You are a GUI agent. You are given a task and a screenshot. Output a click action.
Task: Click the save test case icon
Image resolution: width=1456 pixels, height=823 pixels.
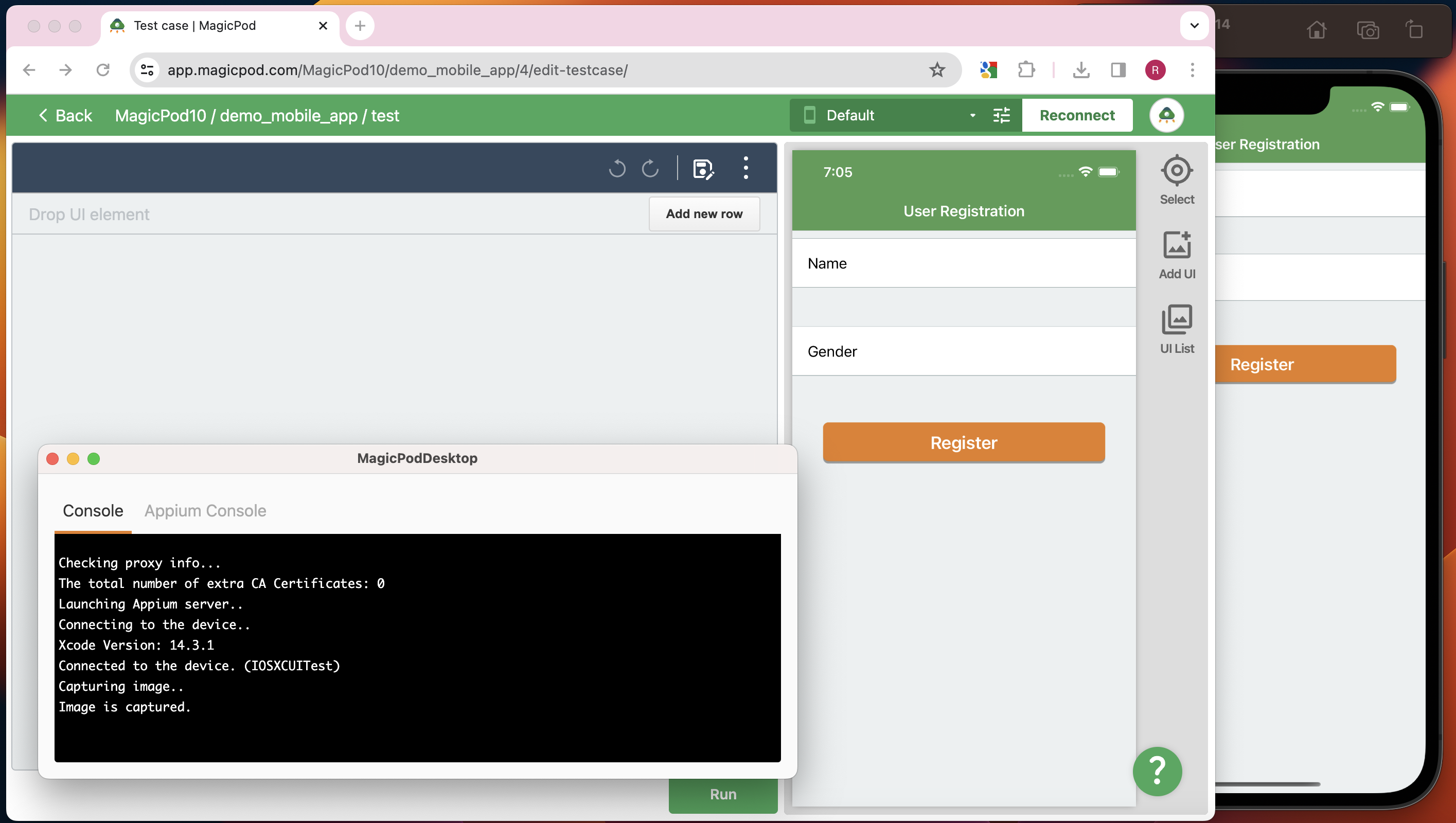tap(703, 168)
